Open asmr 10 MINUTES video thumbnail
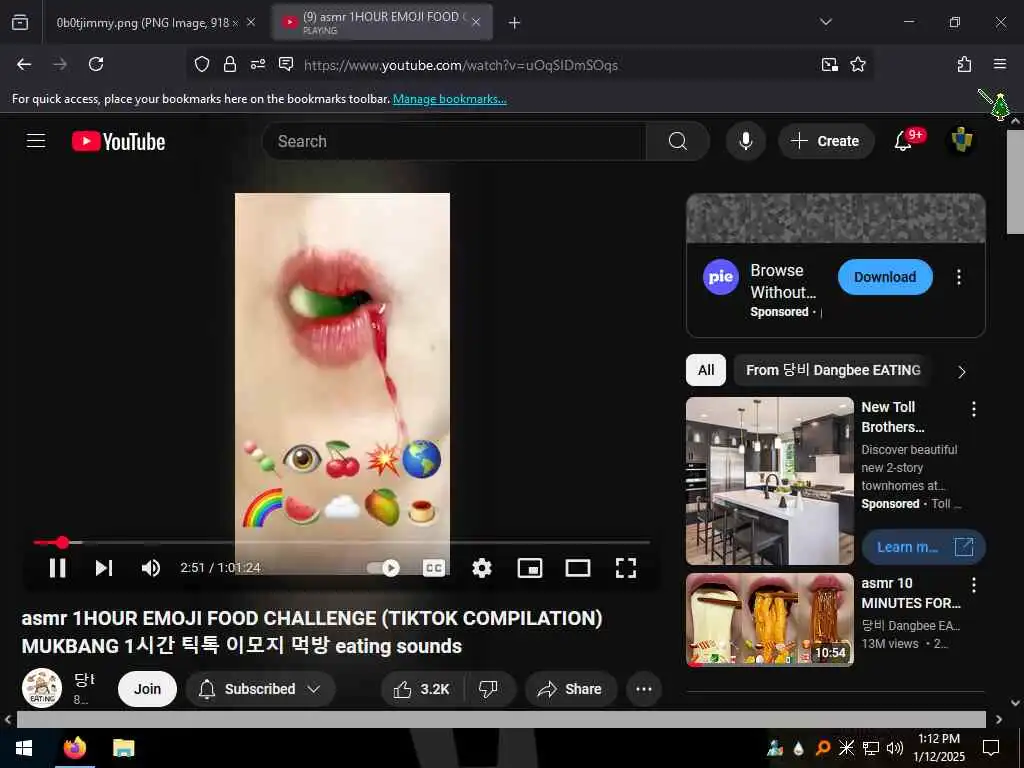Image resolution: width=1024 pixels, height=768 pixels. 770,620
